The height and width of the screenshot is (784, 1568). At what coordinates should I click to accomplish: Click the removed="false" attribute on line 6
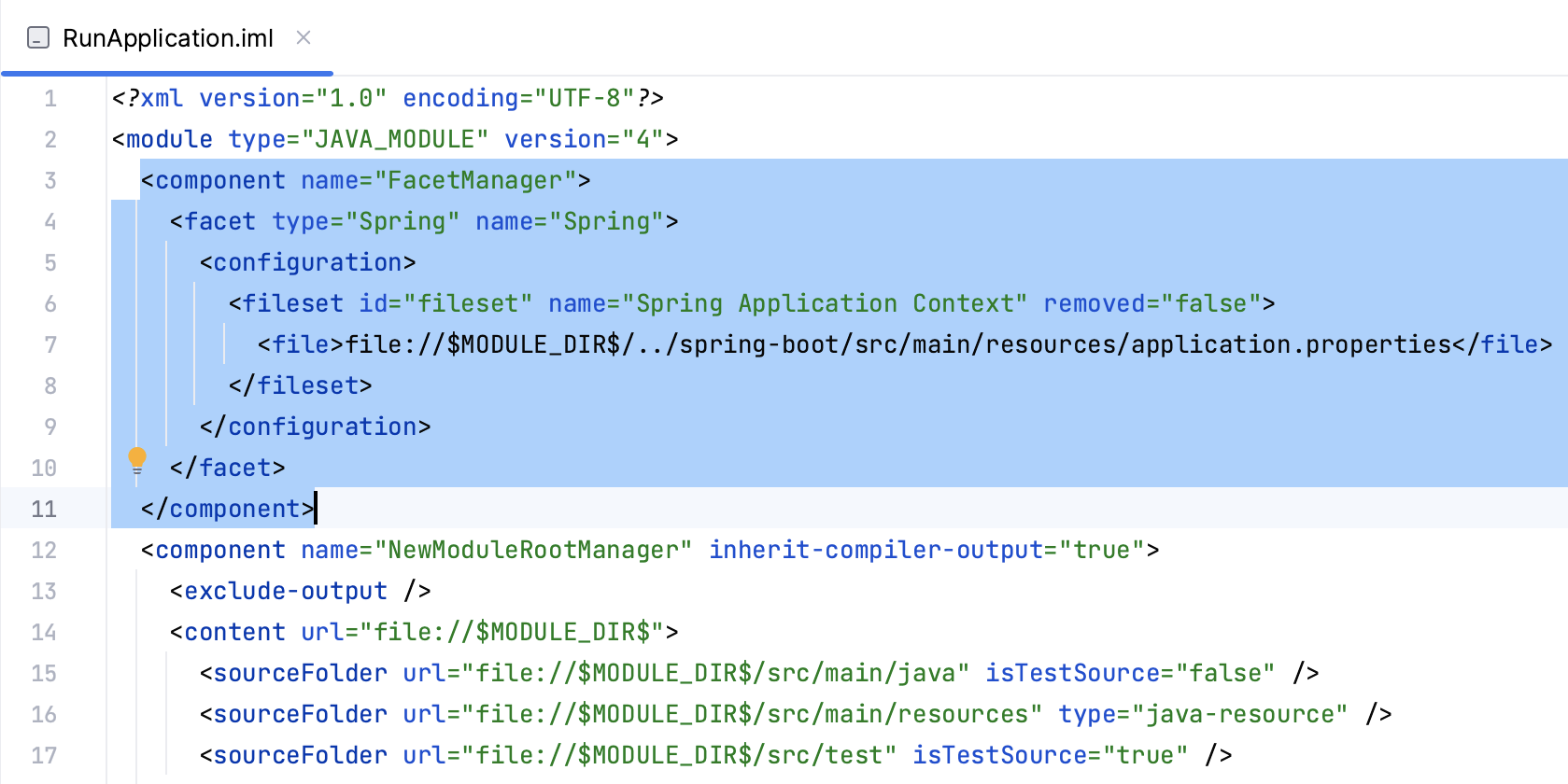click(x=1153, y=303)
